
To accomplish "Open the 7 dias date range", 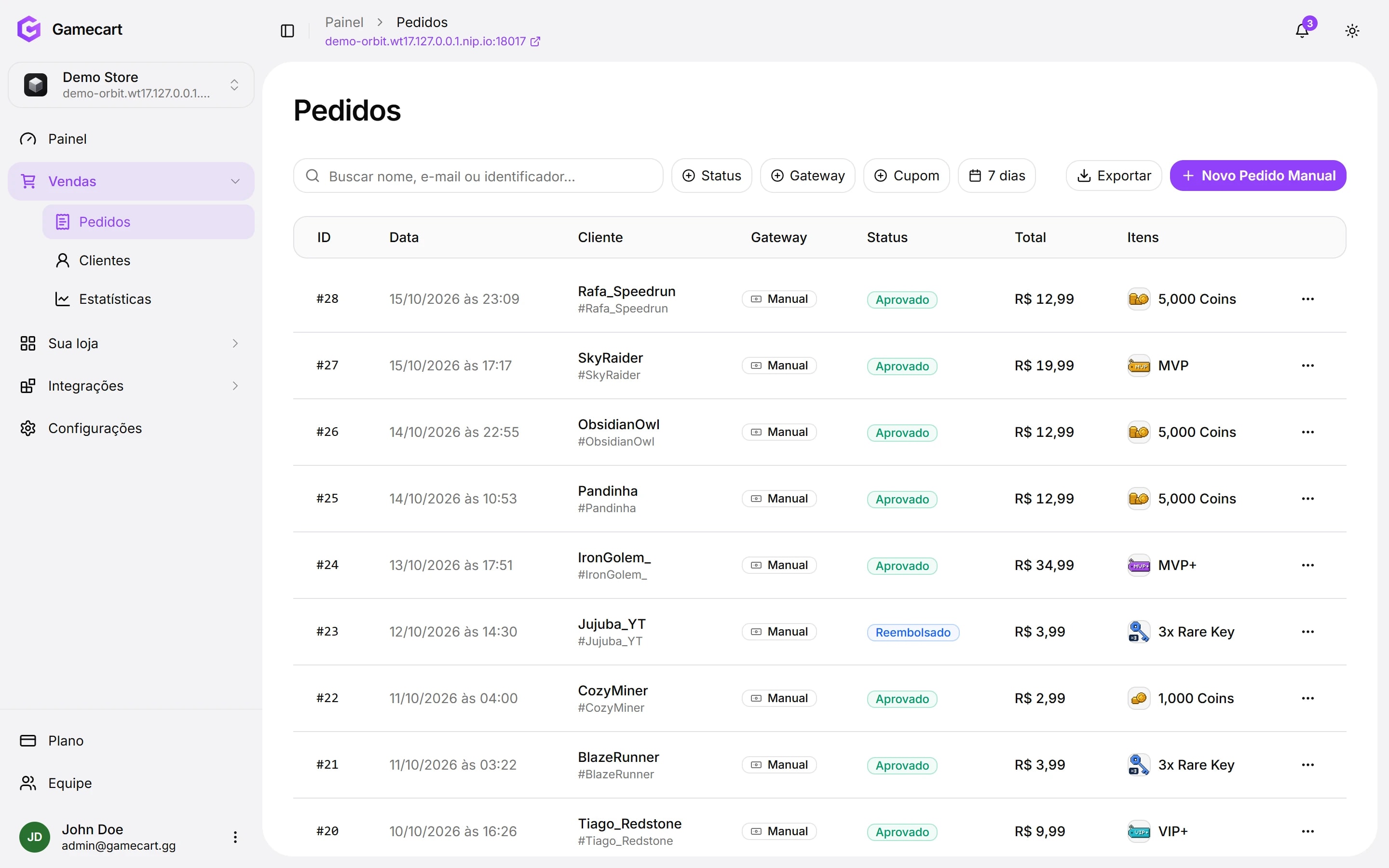I will click(x=996, y=176).
